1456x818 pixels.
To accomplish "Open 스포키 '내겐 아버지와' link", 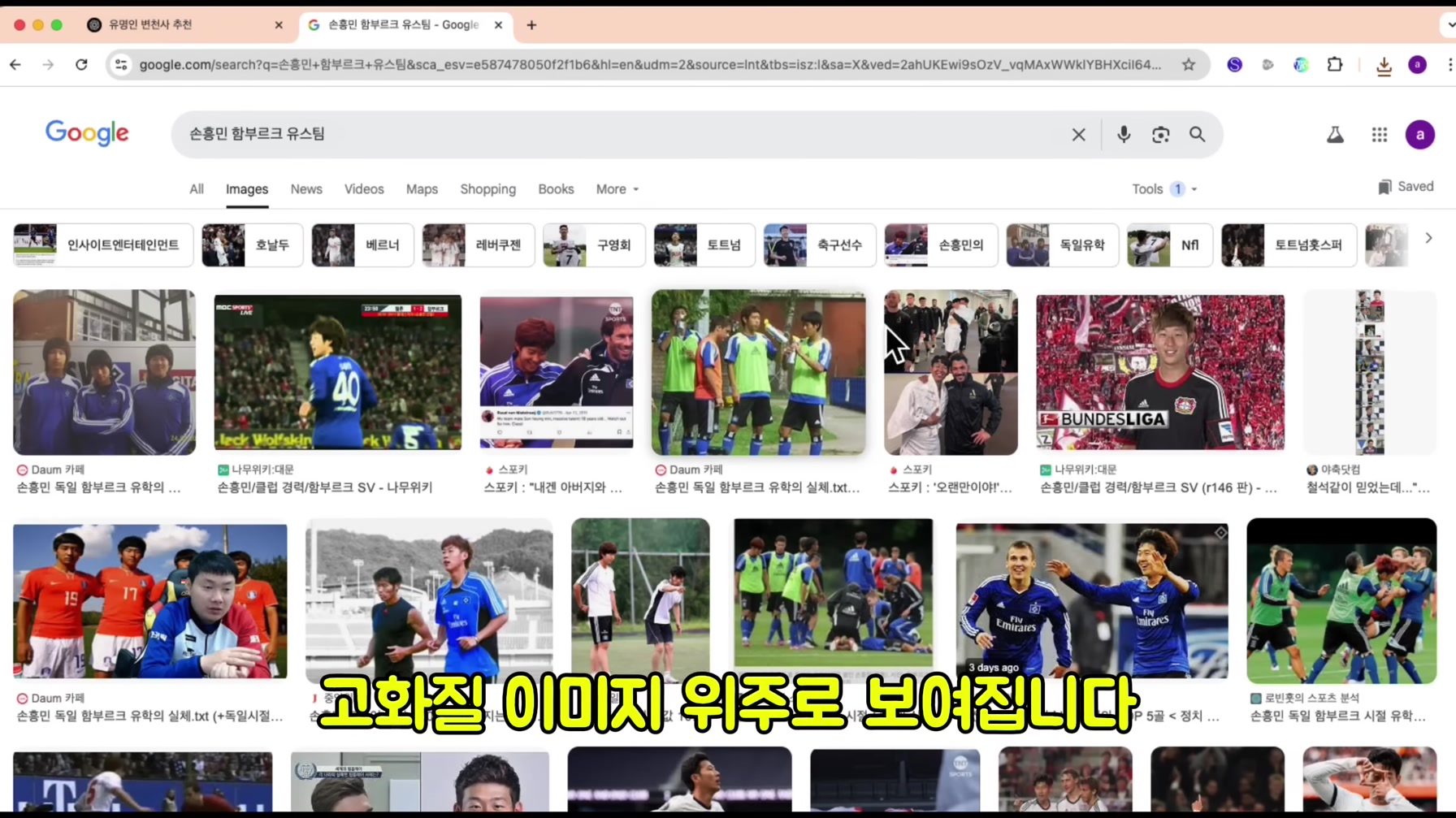I will click(x=552, y=487).
